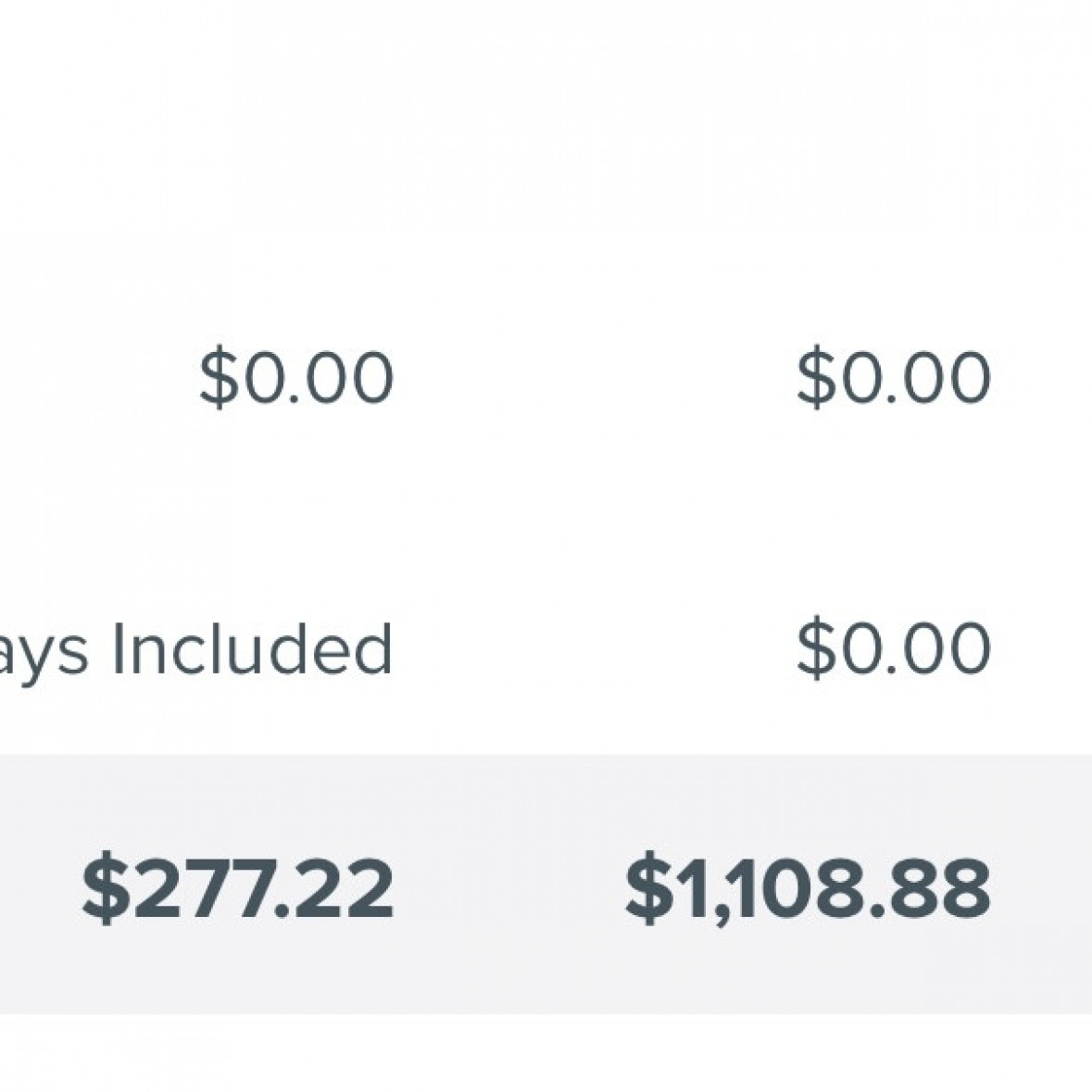Click the white area below the gray total row
Image resolution: width=1092 pixels, height=1092 pixels.
546,1054
